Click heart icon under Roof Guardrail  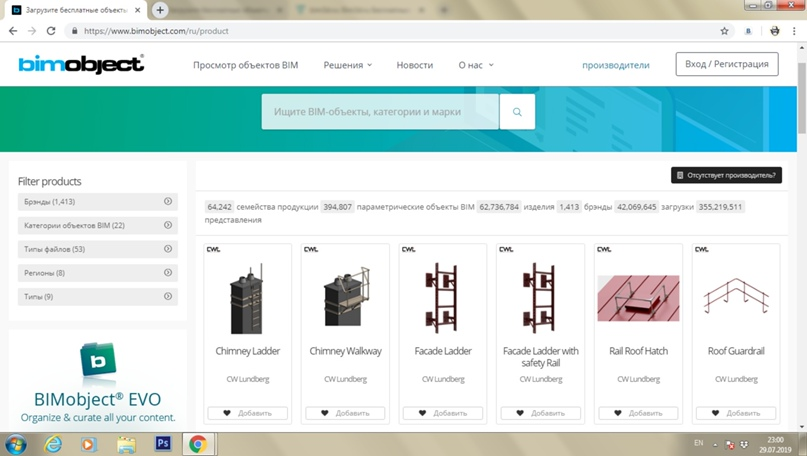point(715,413)
